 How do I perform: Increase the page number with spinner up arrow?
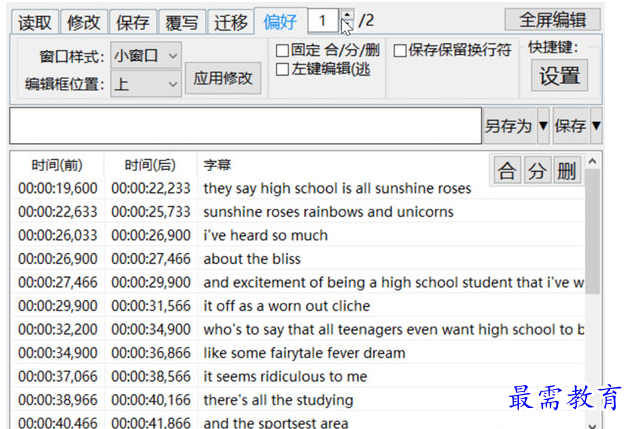tap(347, 15)
